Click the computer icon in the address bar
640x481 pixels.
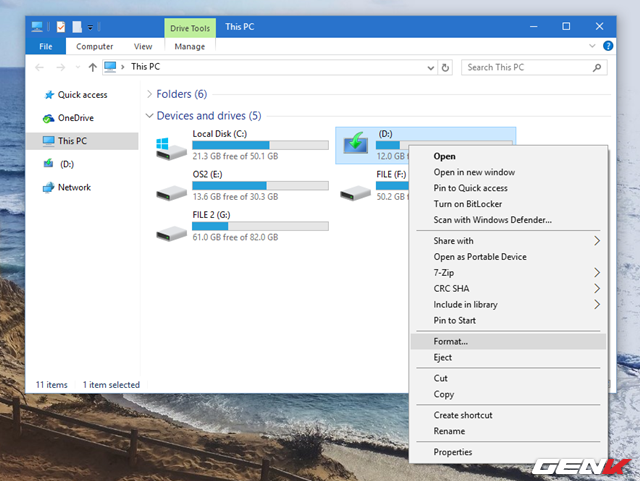click(x=110, y=67)
